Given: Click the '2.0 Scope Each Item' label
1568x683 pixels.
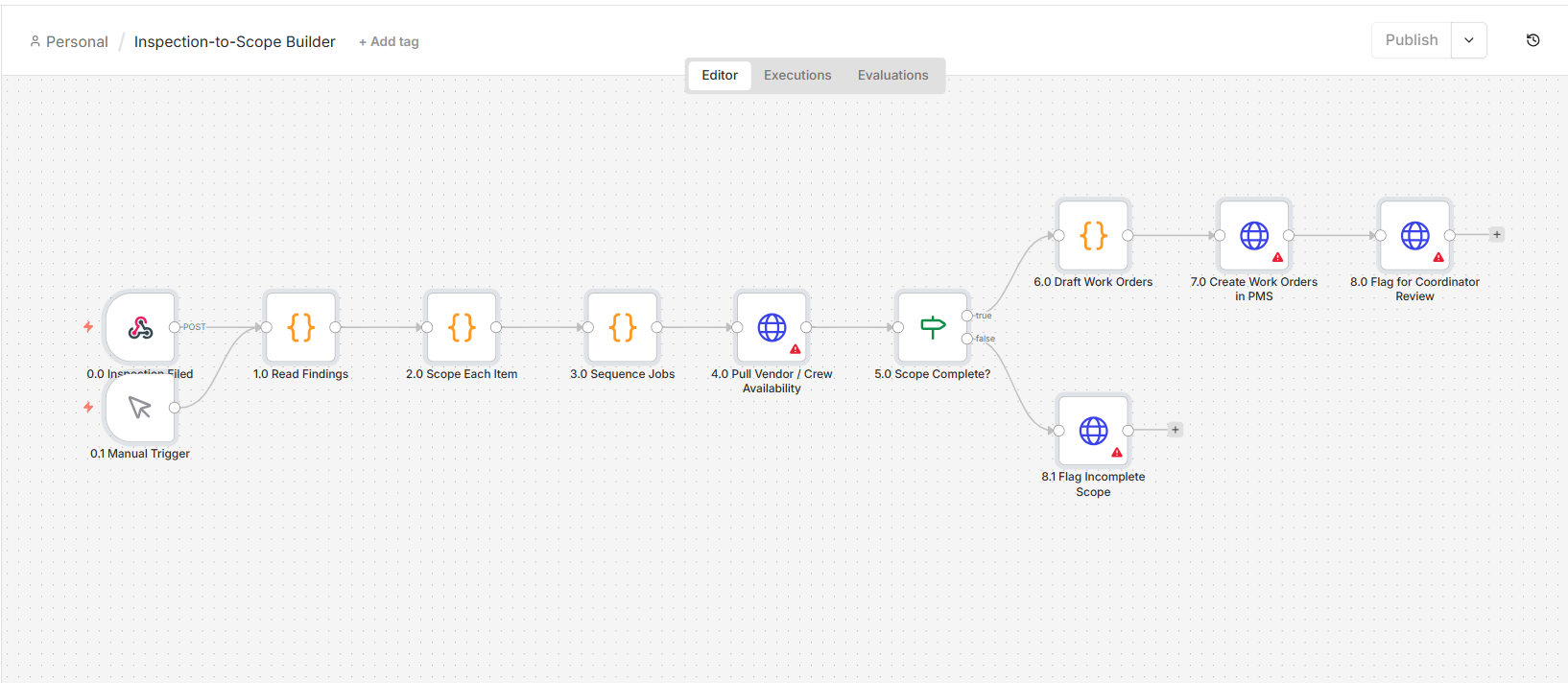Looking at the screenshot, I should [x=462, y=374].
